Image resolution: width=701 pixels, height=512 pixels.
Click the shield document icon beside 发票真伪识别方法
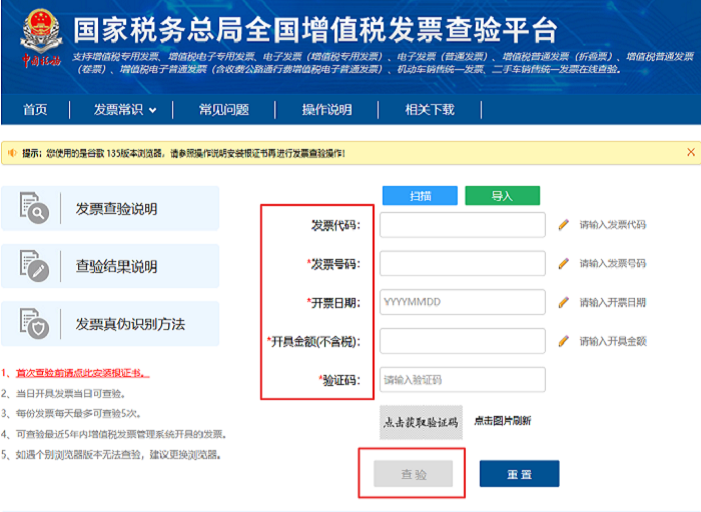(34, 323)
